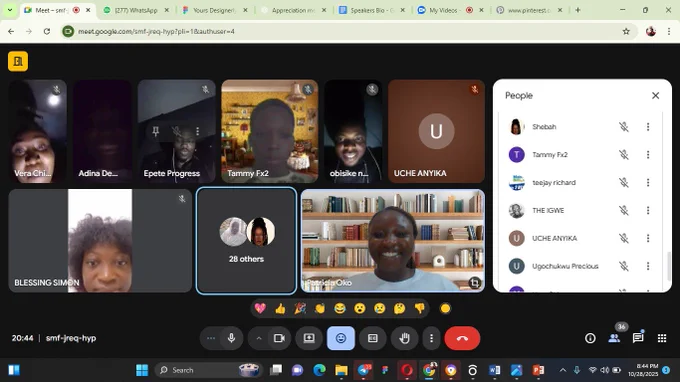Reload the Meet page
680x382 pixels.
point(47,31)
